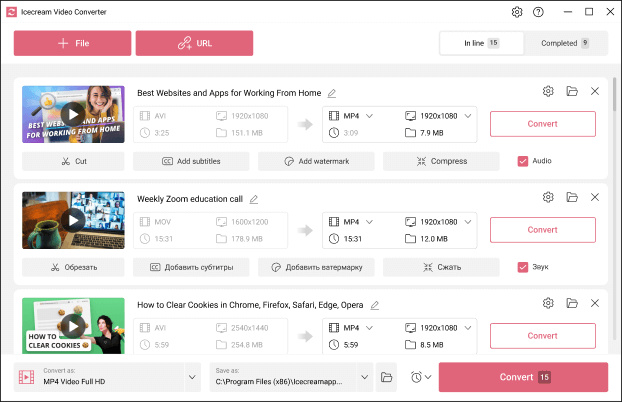Convert the Weekly Zoom education call video
Screen dimensions: 622x402
click(x=543, y=230)
